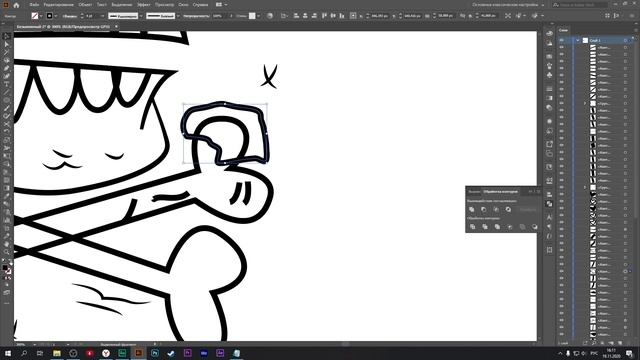Open the Справка menu
Image resolution: width=640 pixels, height=360 pixels.
coord(200,5)
